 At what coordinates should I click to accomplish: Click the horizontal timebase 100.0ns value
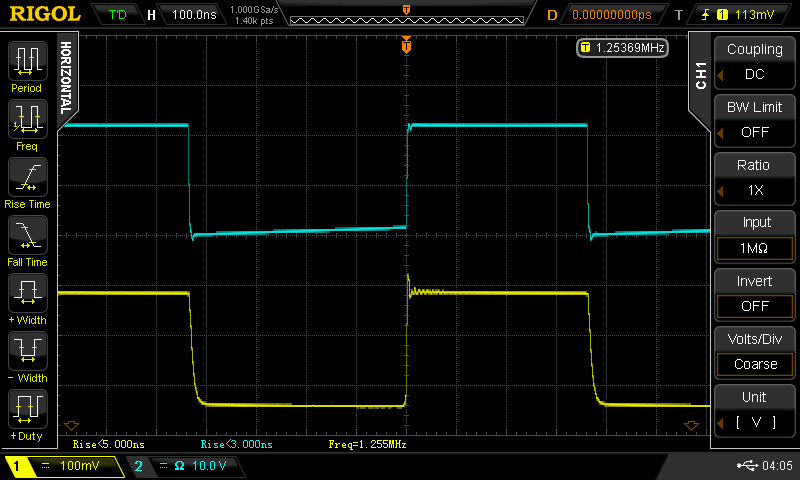[194, 14]
